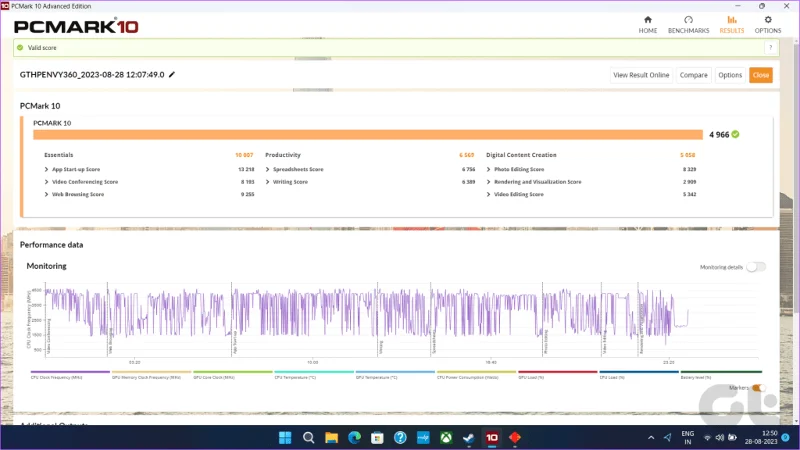Viewport: 800px width, 450px height.
Task: Open the red diamond app in taskbar
Action: (x=515, y=437)
